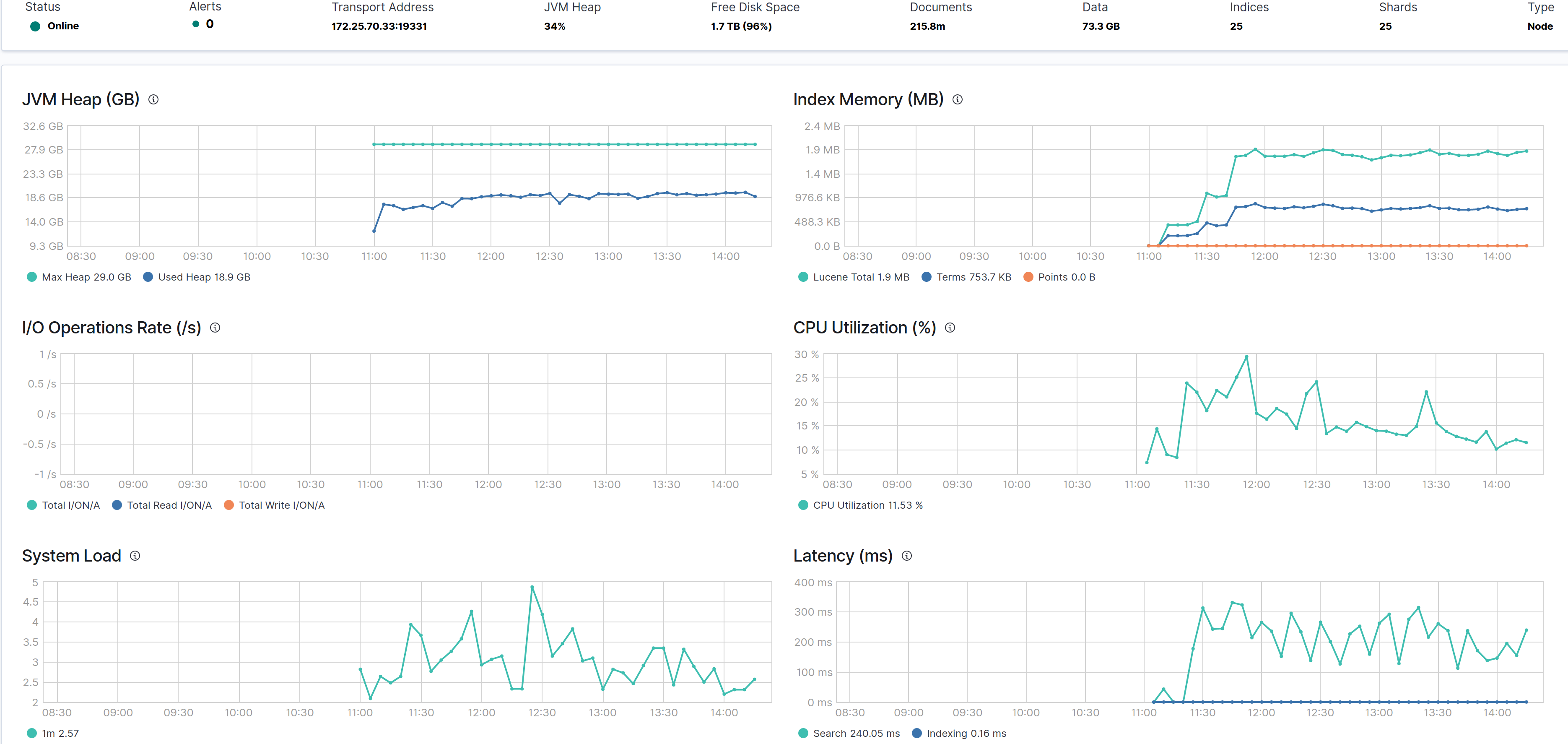Click the green Online status indicator dot
This screenshot has height=744, width=1568.
coord(35,26)
